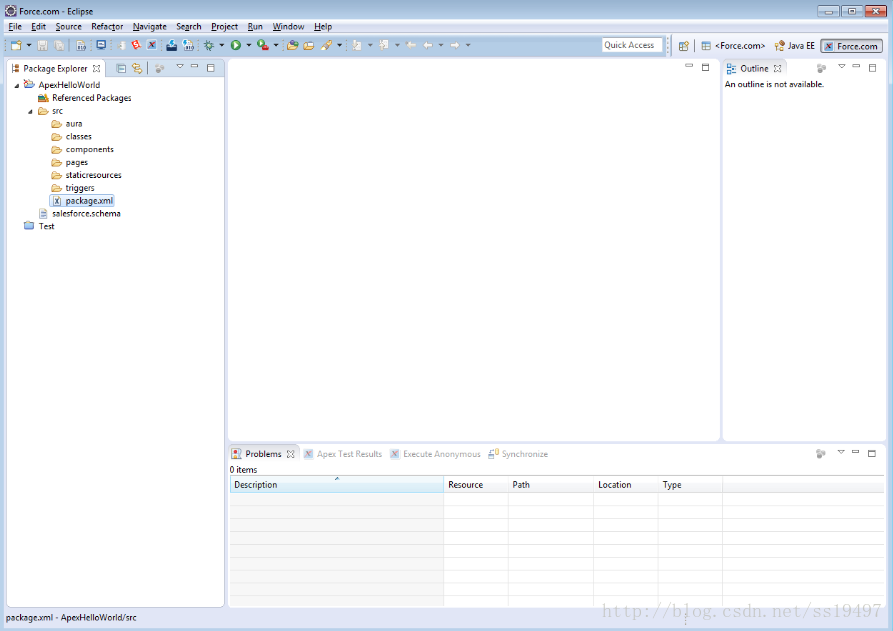893x631 pixels.
Task: Collapse the ApexHelloWorld project node
Action: (17, 85)
